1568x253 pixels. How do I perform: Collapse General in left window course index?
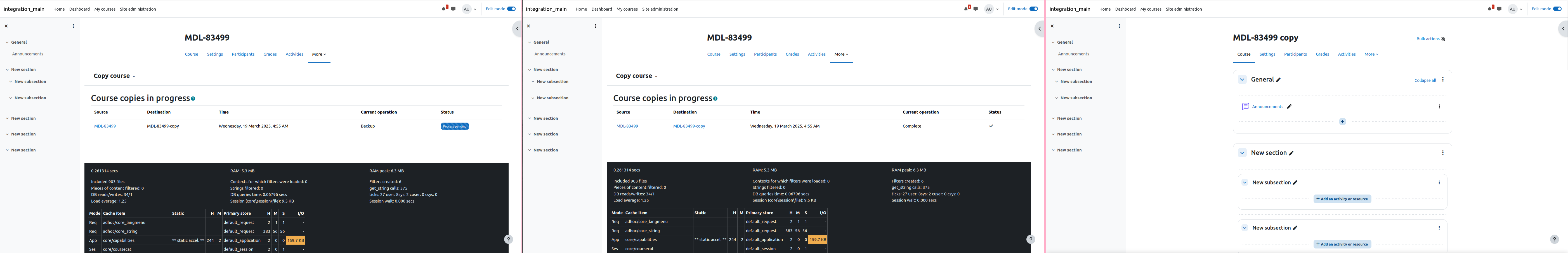(x=7, y=43)
